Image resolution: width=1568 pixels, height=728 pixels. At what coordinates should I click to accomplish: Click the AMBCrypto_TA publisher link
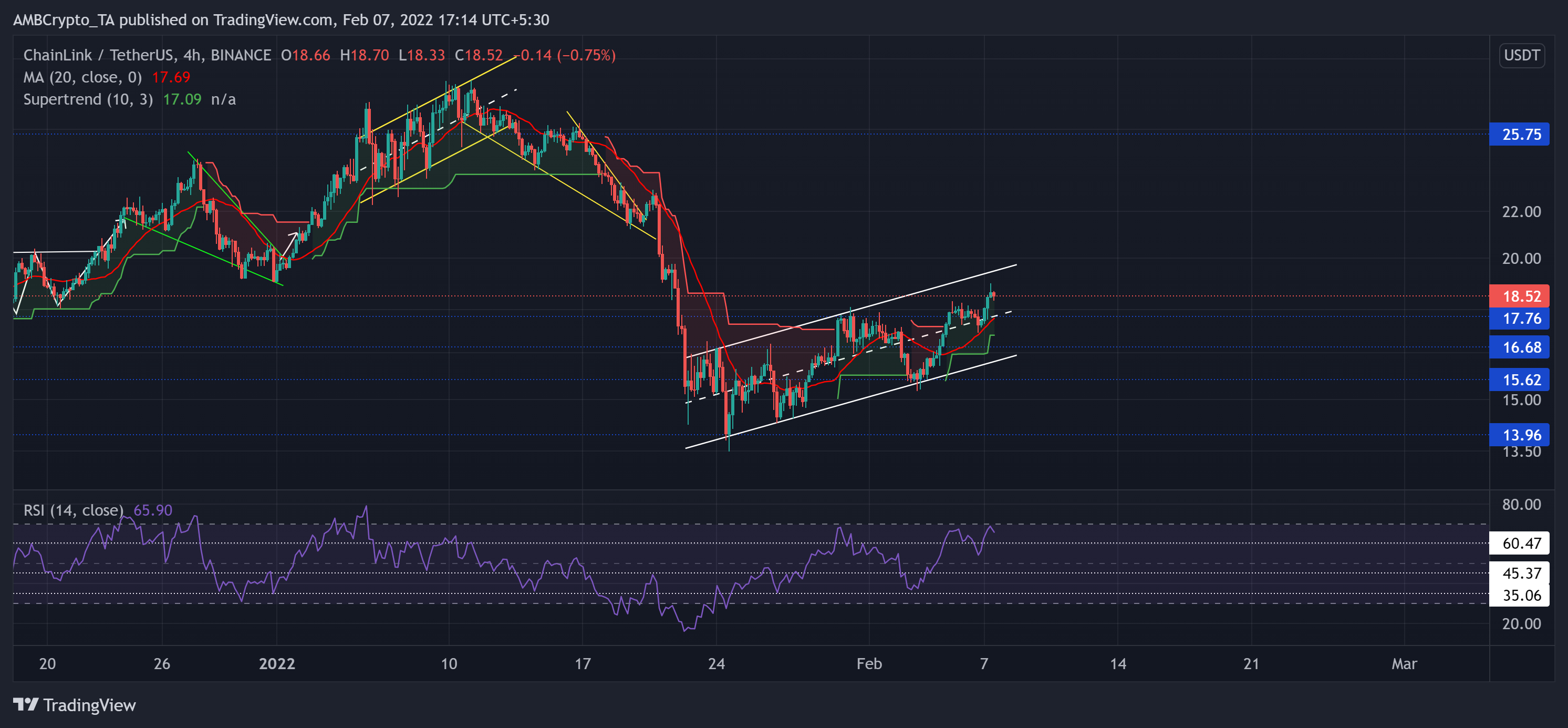coord(61,19)
